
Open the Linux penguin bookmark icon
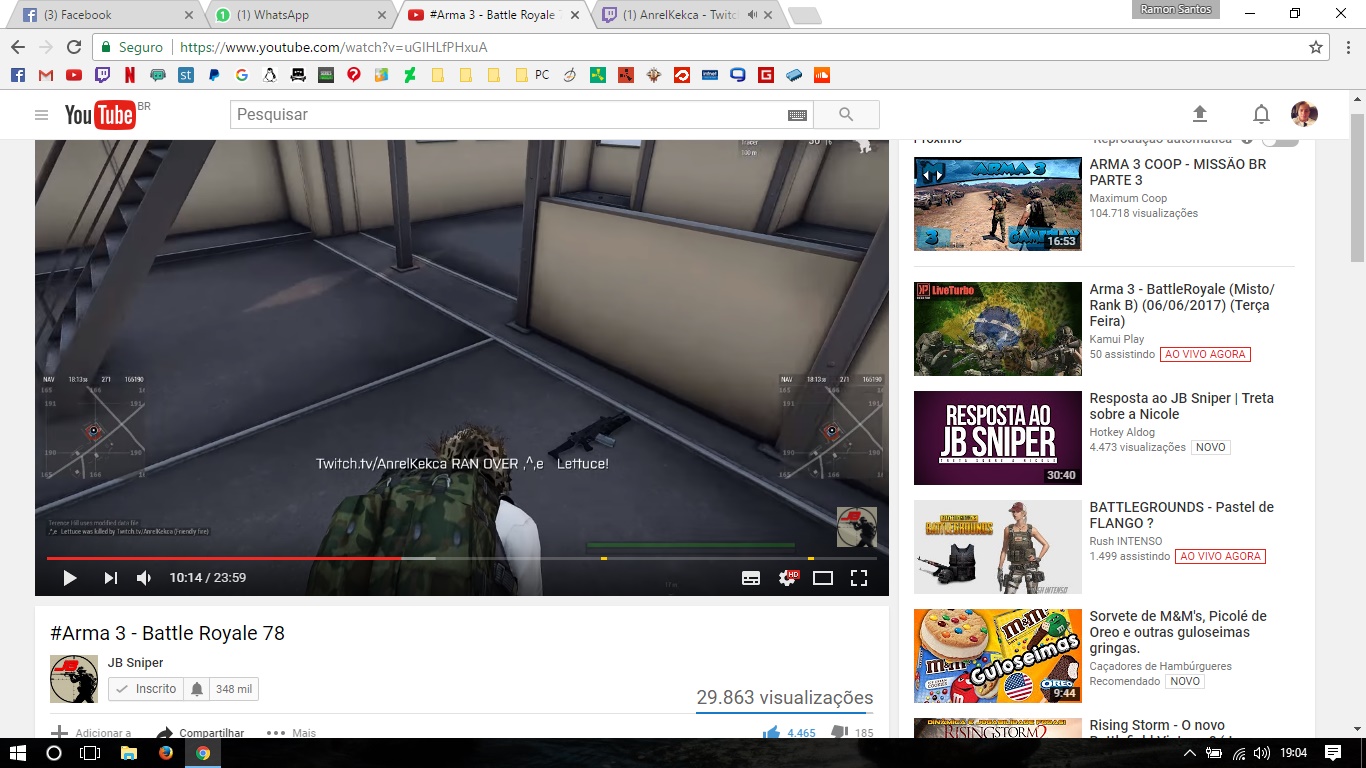(x=270, y=75)
